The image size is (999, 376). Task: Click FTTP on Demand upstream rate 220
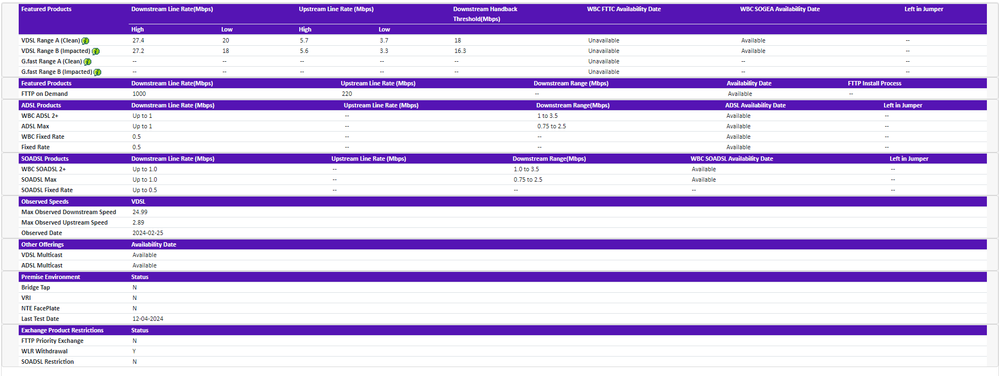pyautogui.click(x=347, y=94)
